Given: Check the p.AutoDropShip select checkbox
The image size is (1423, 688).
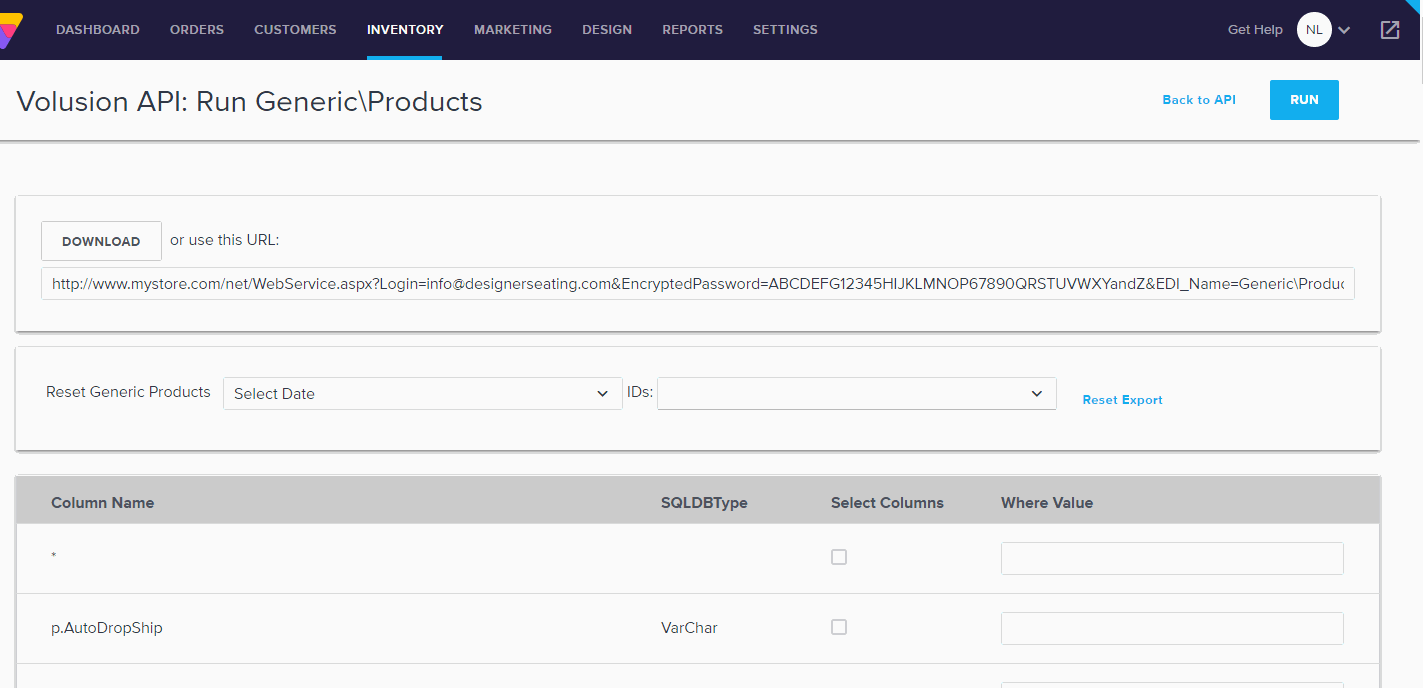Looking at the screenshot, I should point(839,627).
